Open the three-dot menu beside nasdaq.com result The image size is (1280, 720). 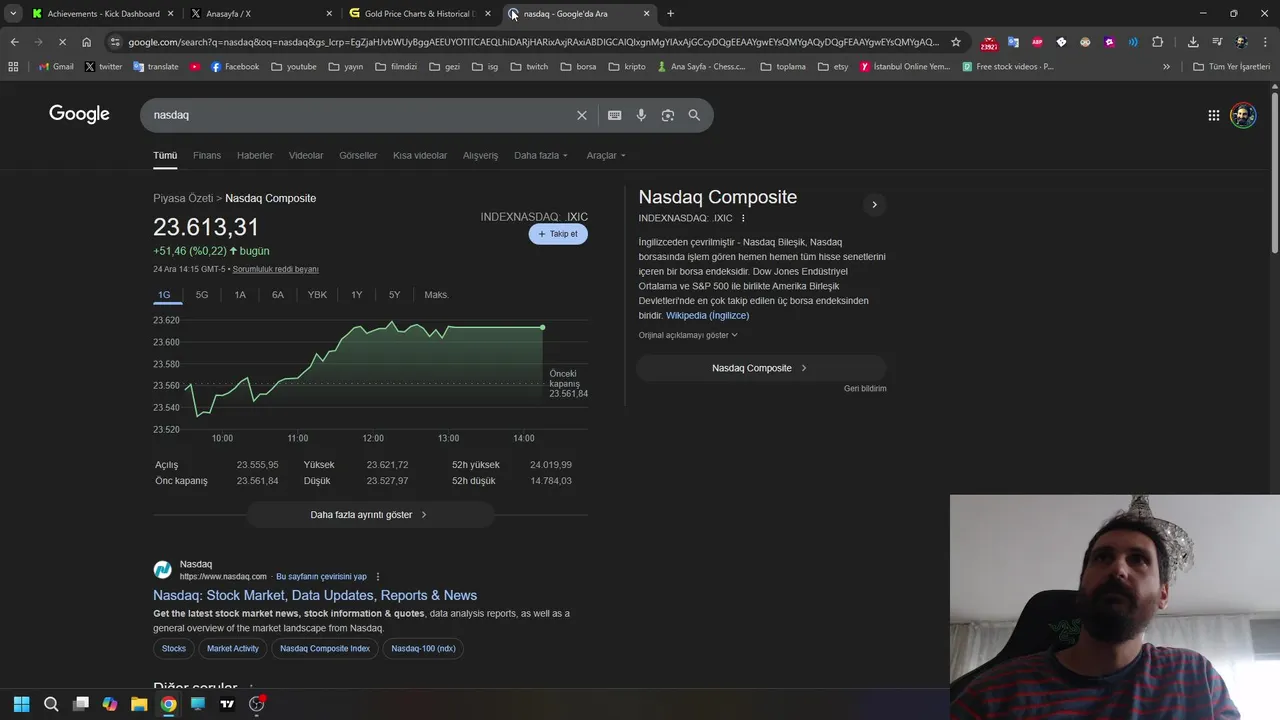pyautogui.click(x=378, y=577)
